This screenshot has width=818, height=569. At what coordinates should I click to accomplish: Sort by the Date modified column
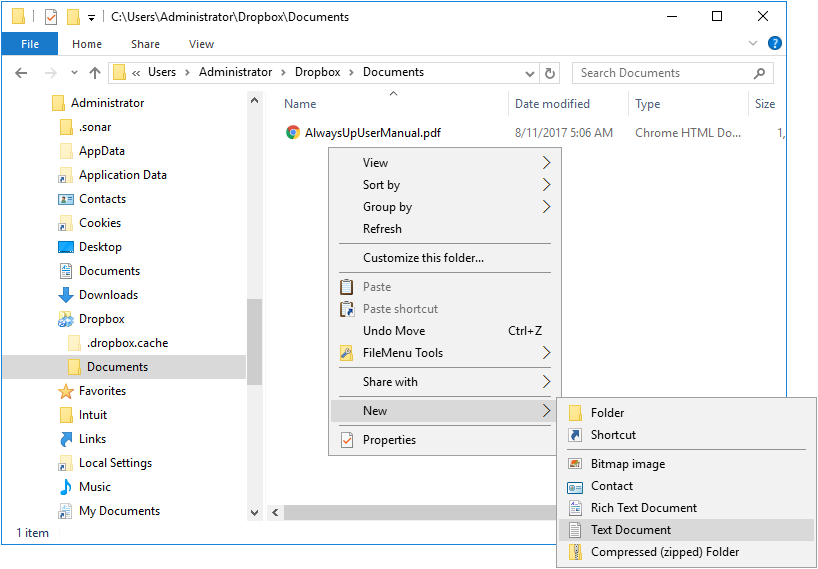[x=552, y=104]
